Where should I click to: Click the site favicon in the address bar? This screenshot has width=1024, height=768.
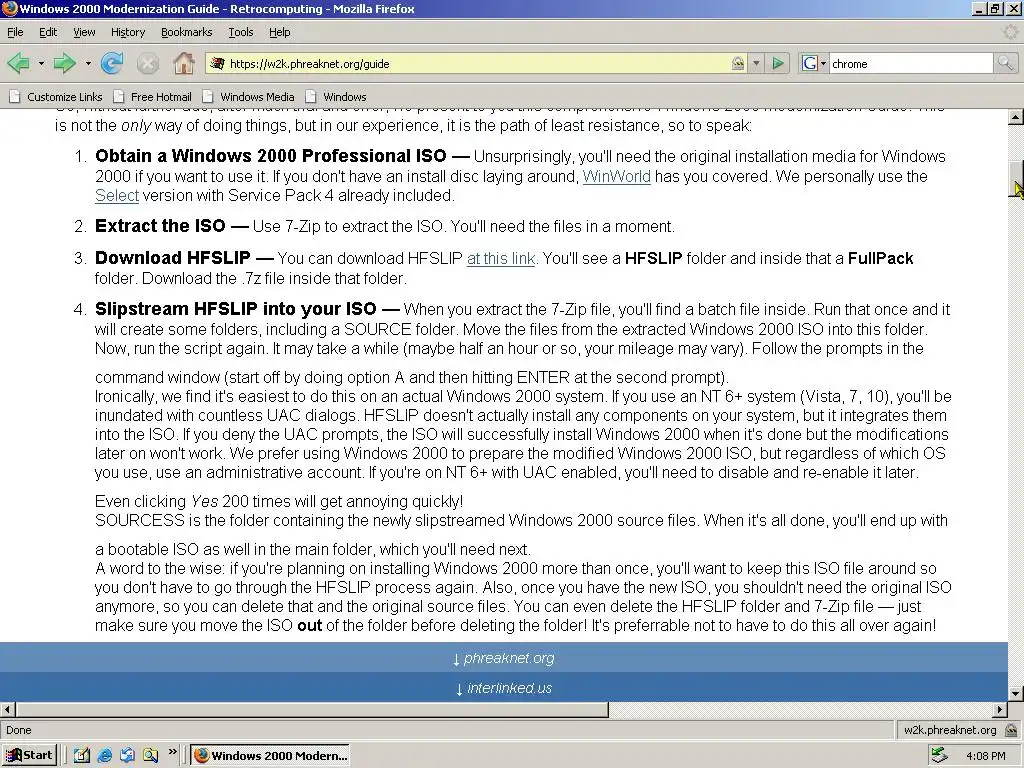click(218, 63)
